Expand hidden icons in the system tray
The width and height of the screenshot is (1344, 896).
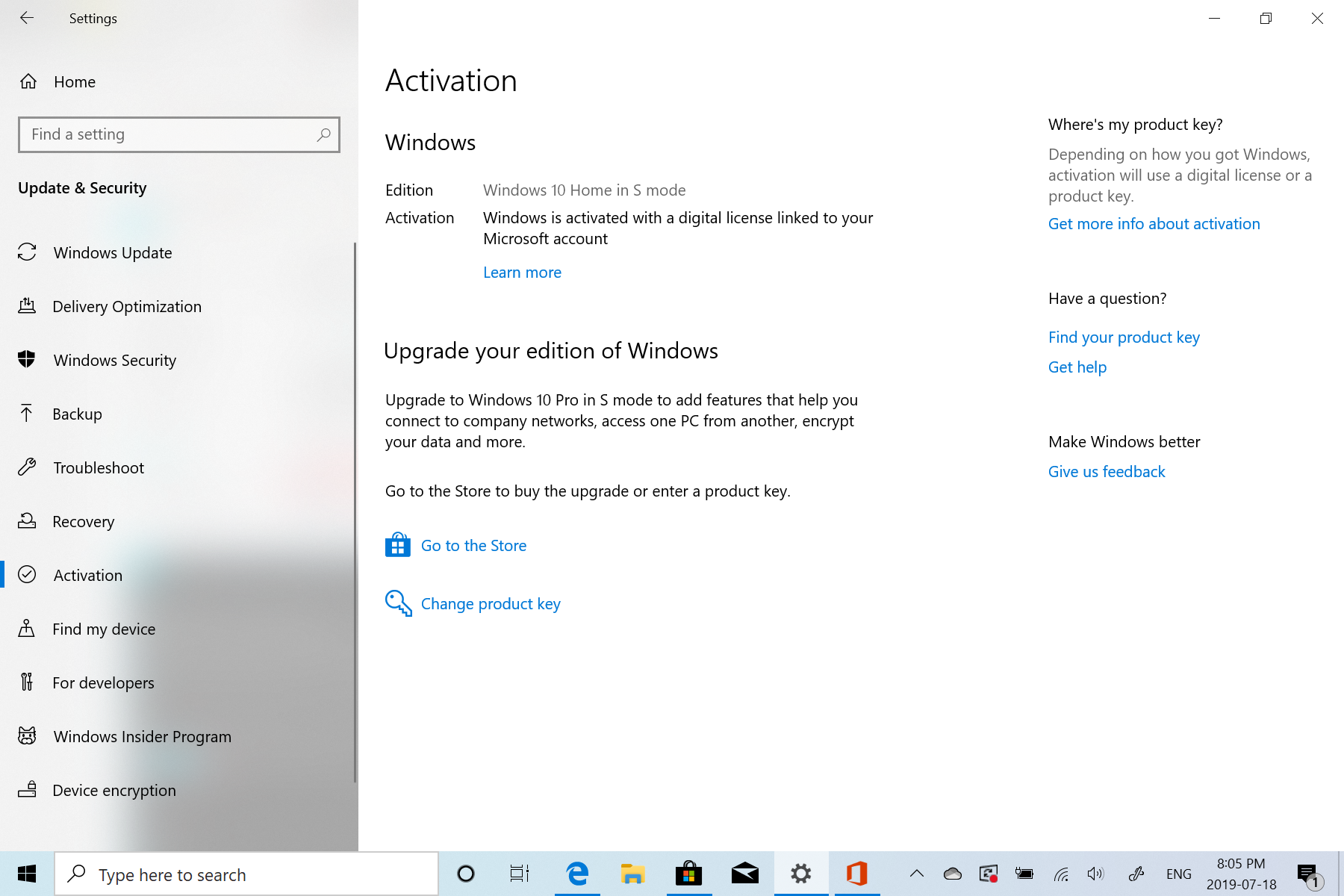(916, 874)
